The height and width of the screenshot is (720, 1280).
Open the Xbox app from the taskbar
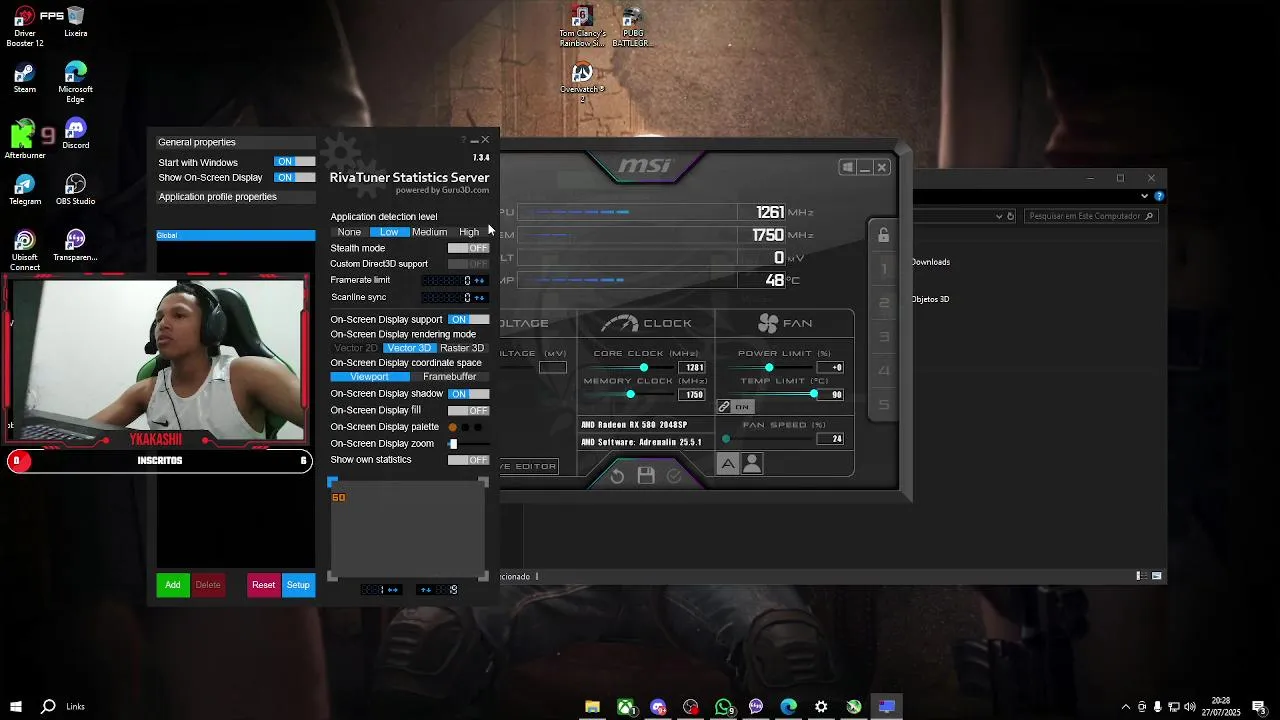point(626,707)
